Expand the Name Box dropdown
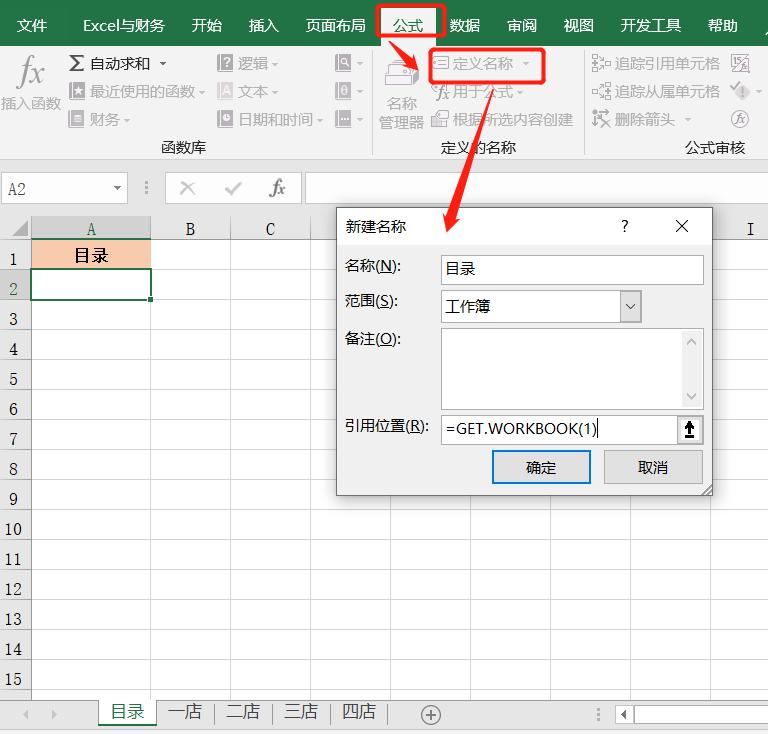The width and height of the screenshot is (768, 734). (x=117, y=188)
